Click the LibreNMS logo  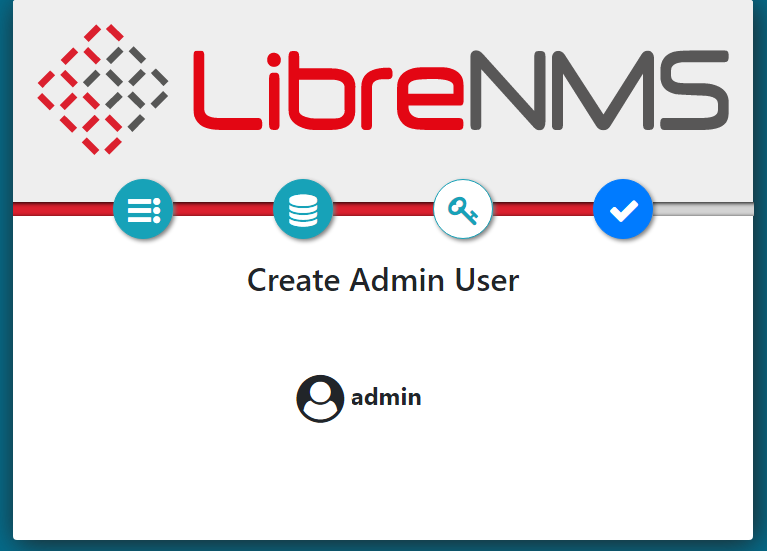[x=383, y=90]
